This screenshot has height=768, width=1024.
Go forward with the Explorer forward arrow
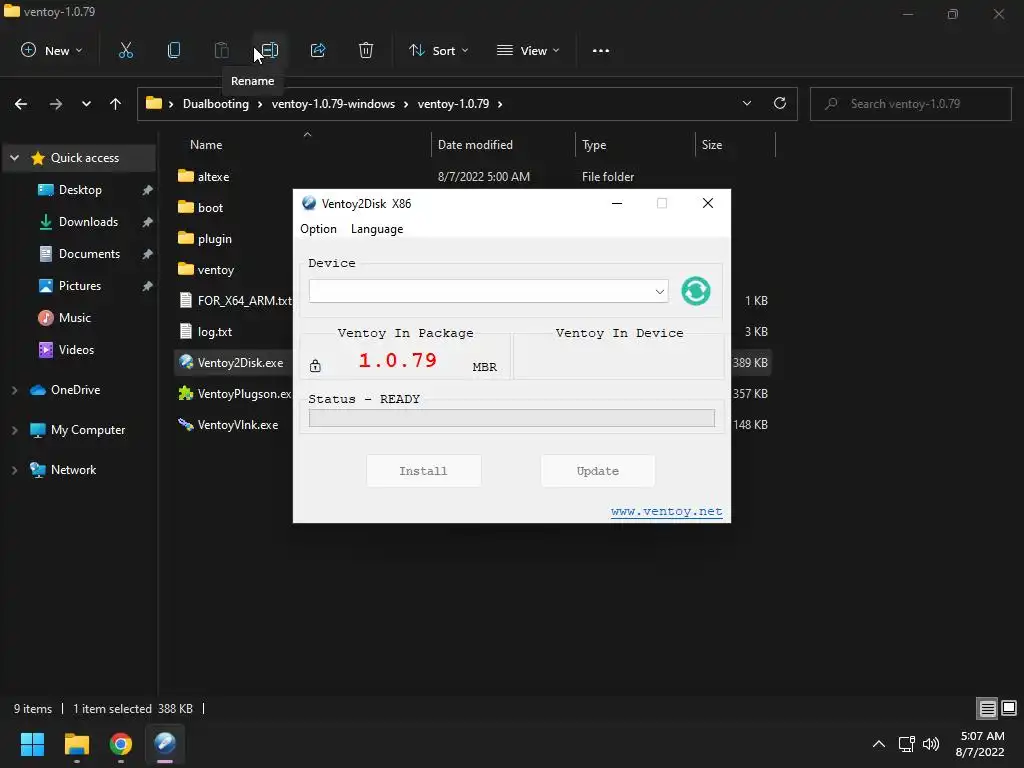(x=56, y=104)
